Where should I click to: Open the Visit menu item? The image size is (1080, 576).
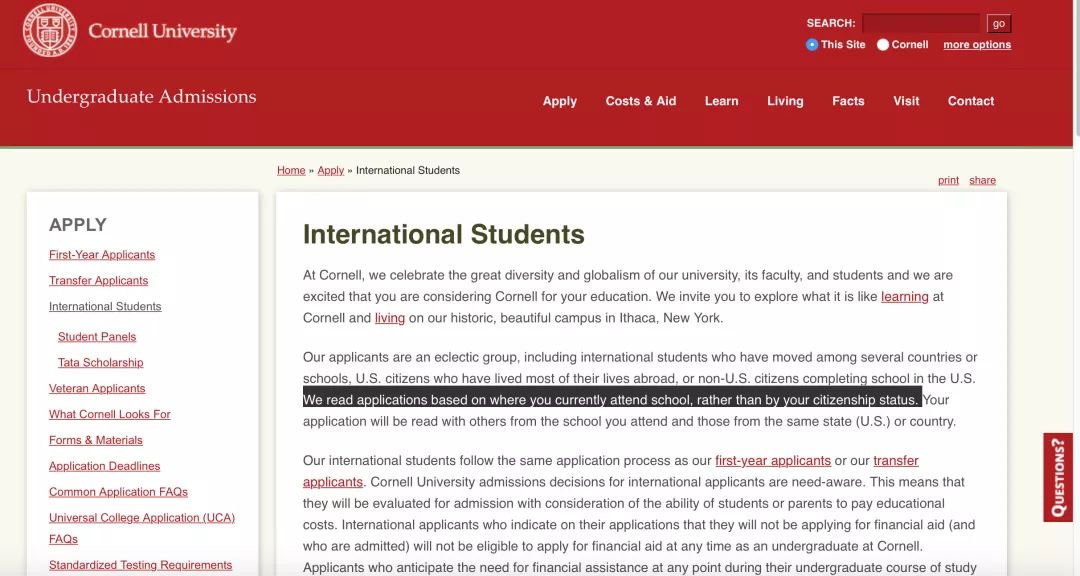tap(906, 101)
